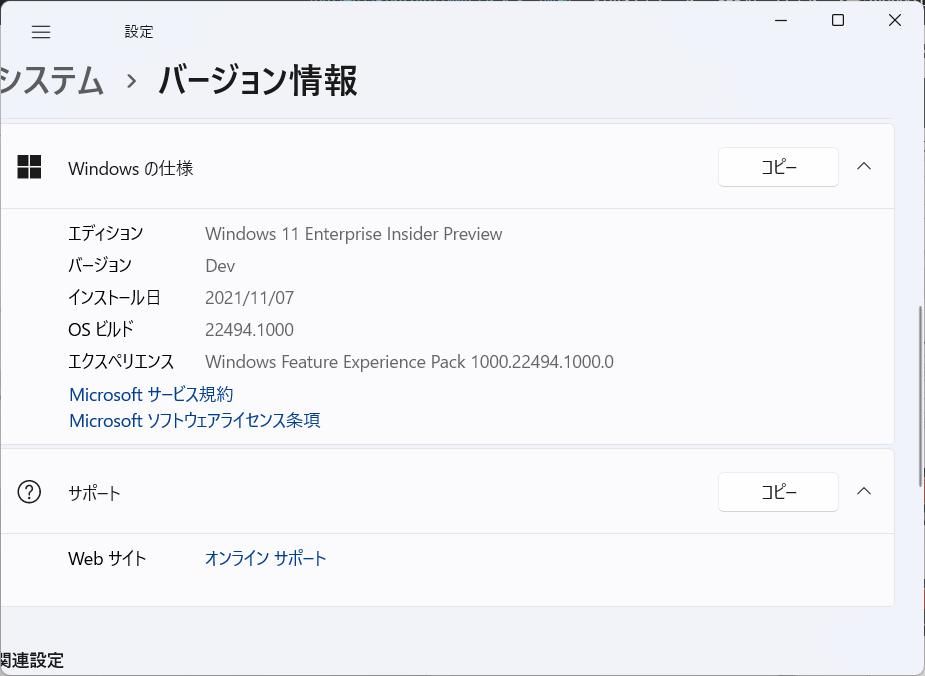
Task: Close the 設定 window
Action: coord(895,20)
